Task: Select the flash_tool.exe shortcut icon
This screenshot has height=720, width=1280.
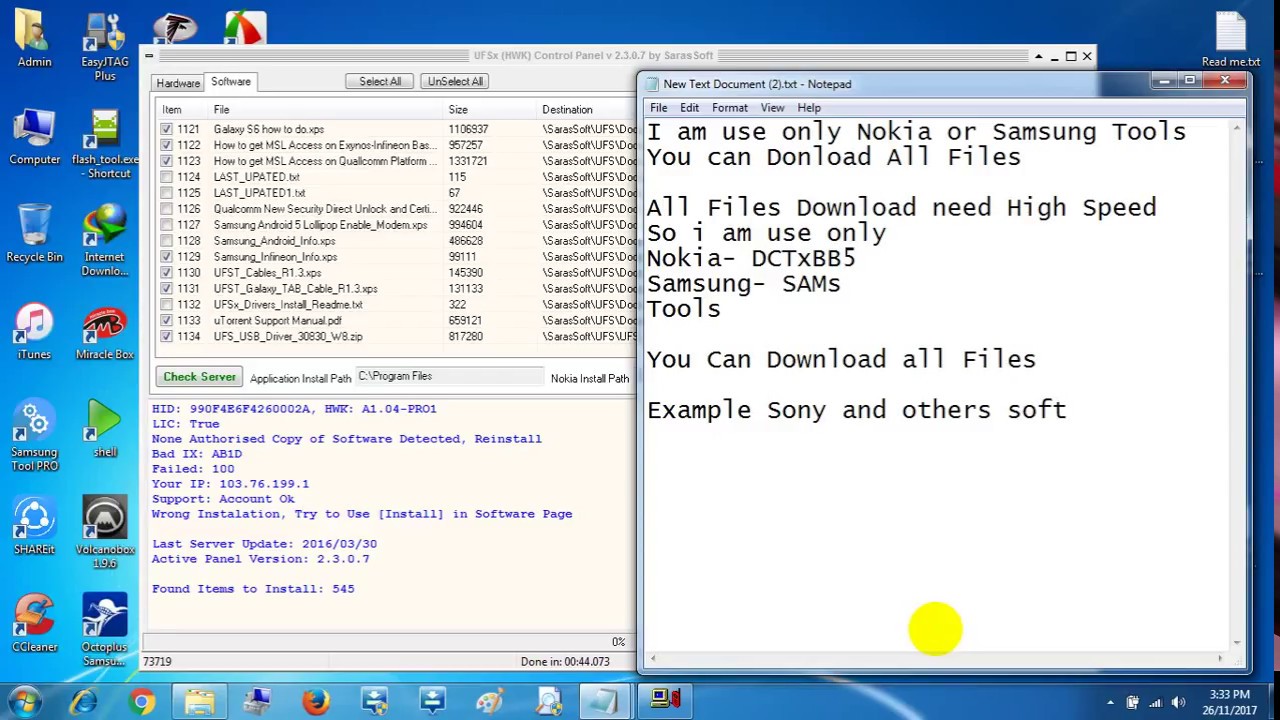Action: 105,145
